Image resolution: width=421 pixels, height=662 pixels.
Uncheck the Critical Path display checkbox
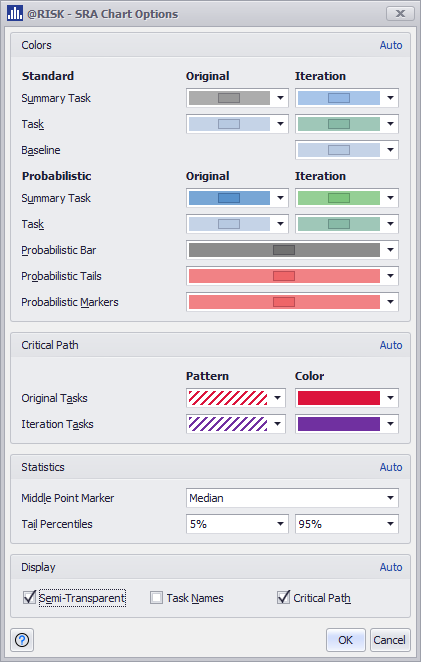coord(283,597)
